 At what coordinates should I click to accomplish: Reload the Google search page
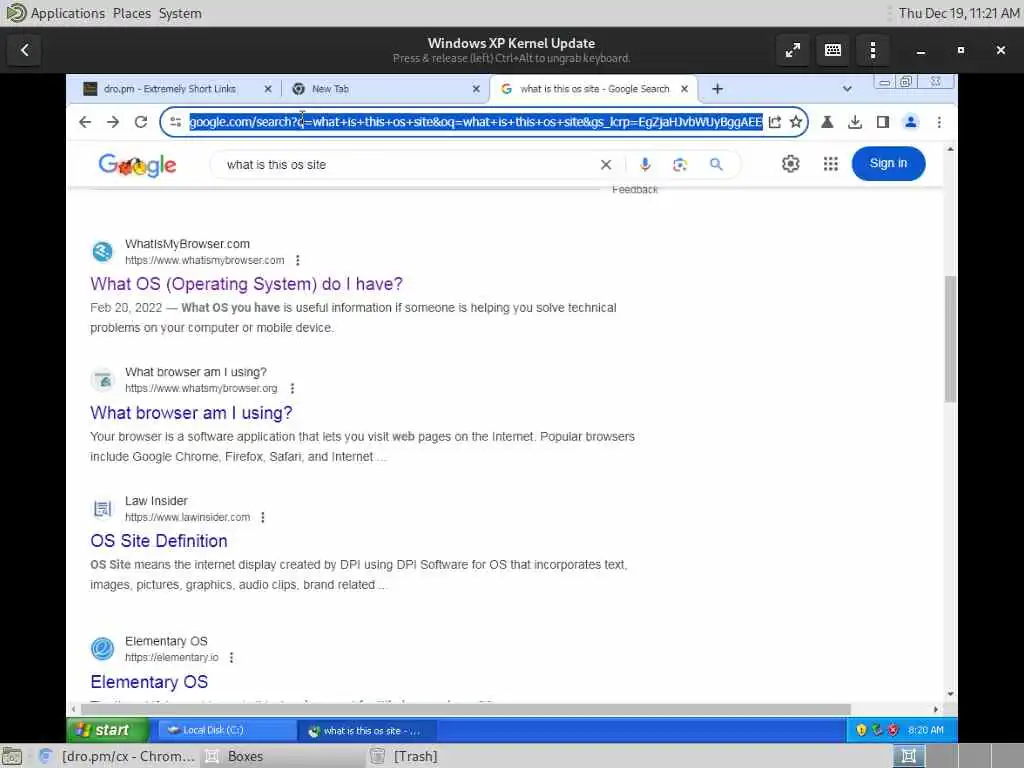click(141, 122)
